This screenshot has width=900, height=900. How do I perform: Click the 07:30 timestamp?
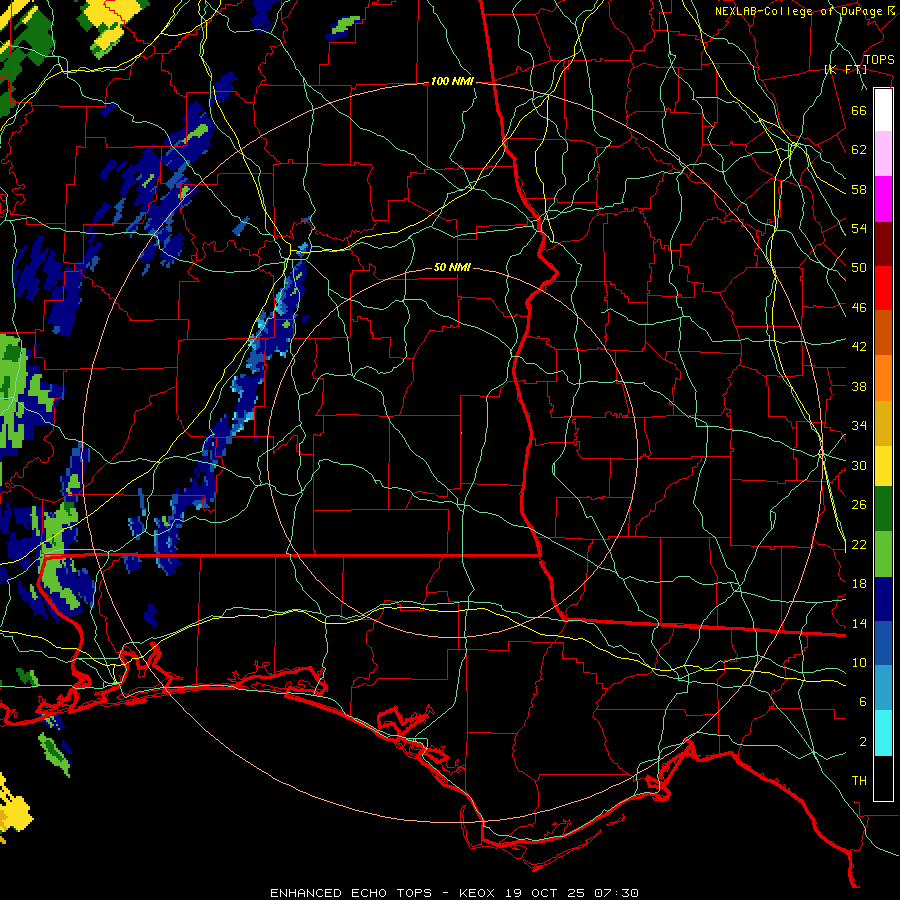tap(616, 893)
